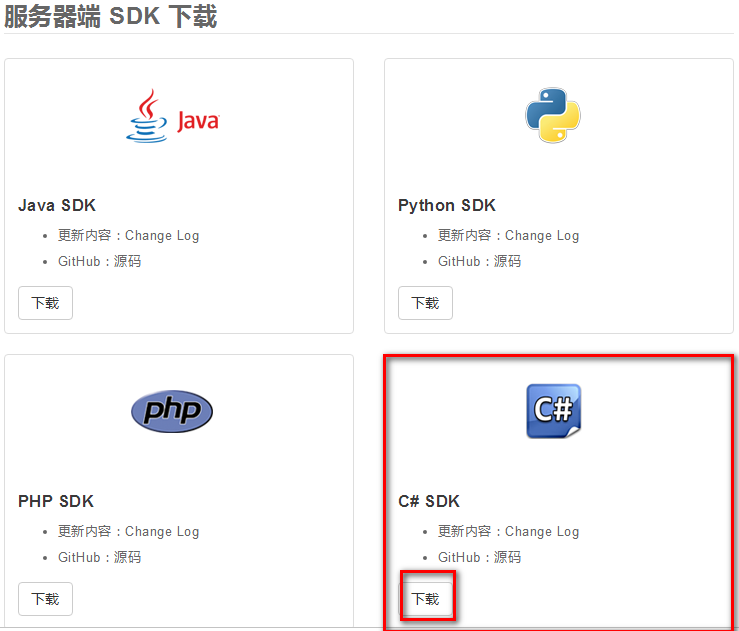The width and height of the screenshot is (739, 631).
Task: Open C# SDK GitHub 源码 link
Action: point(507,557)
